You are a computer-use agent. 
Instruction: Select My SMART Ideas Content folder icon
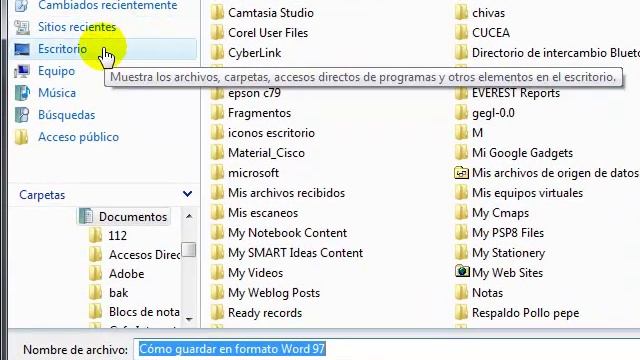(218, 253)
